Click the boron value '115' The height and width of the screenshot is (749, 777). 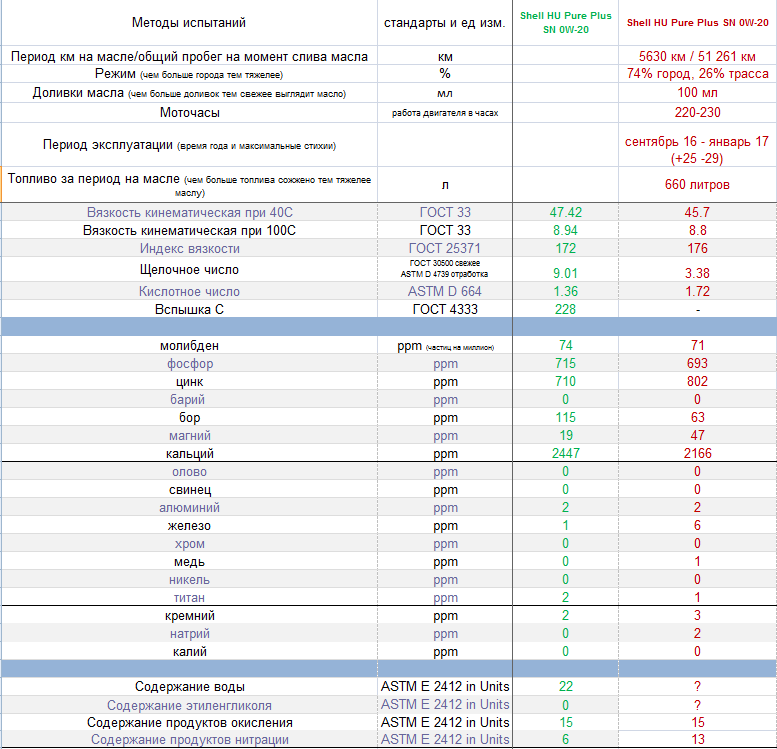[565, 418]
